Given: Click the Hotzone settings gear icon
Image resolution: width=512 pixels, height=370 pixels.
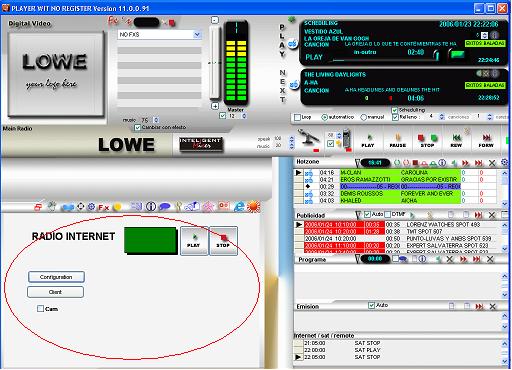Looking at the screenshot, I should 505,162.
